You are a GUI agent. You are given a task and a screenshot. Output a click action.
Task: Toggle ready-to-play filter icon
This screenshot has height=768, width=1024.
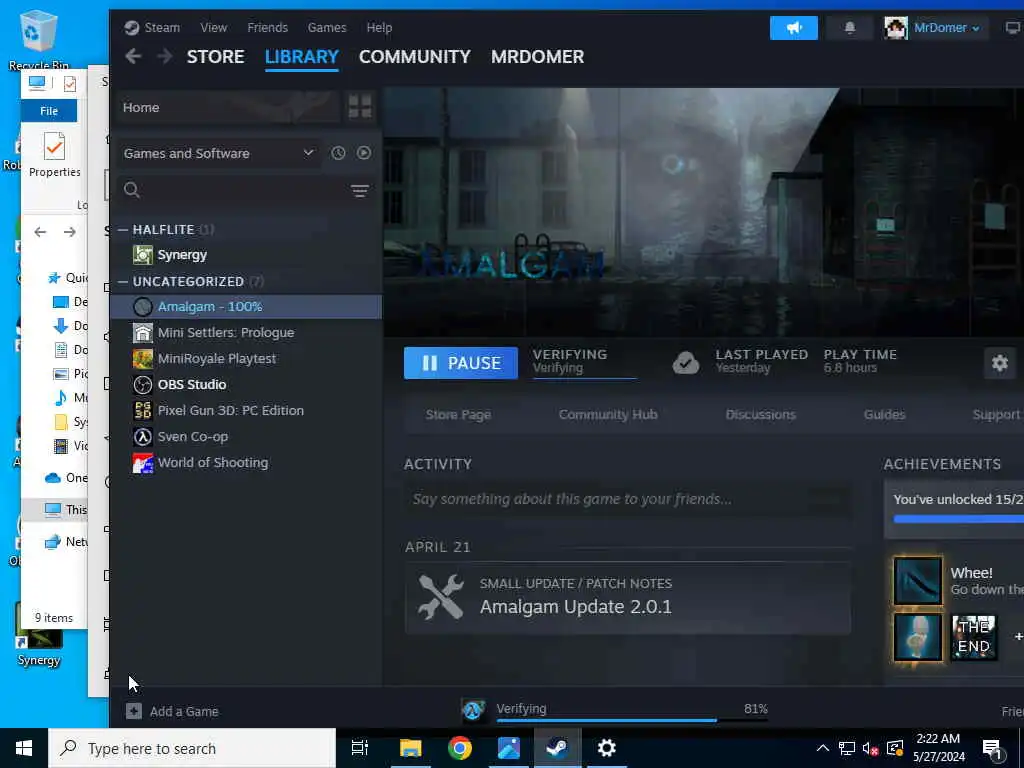point(364,153)
